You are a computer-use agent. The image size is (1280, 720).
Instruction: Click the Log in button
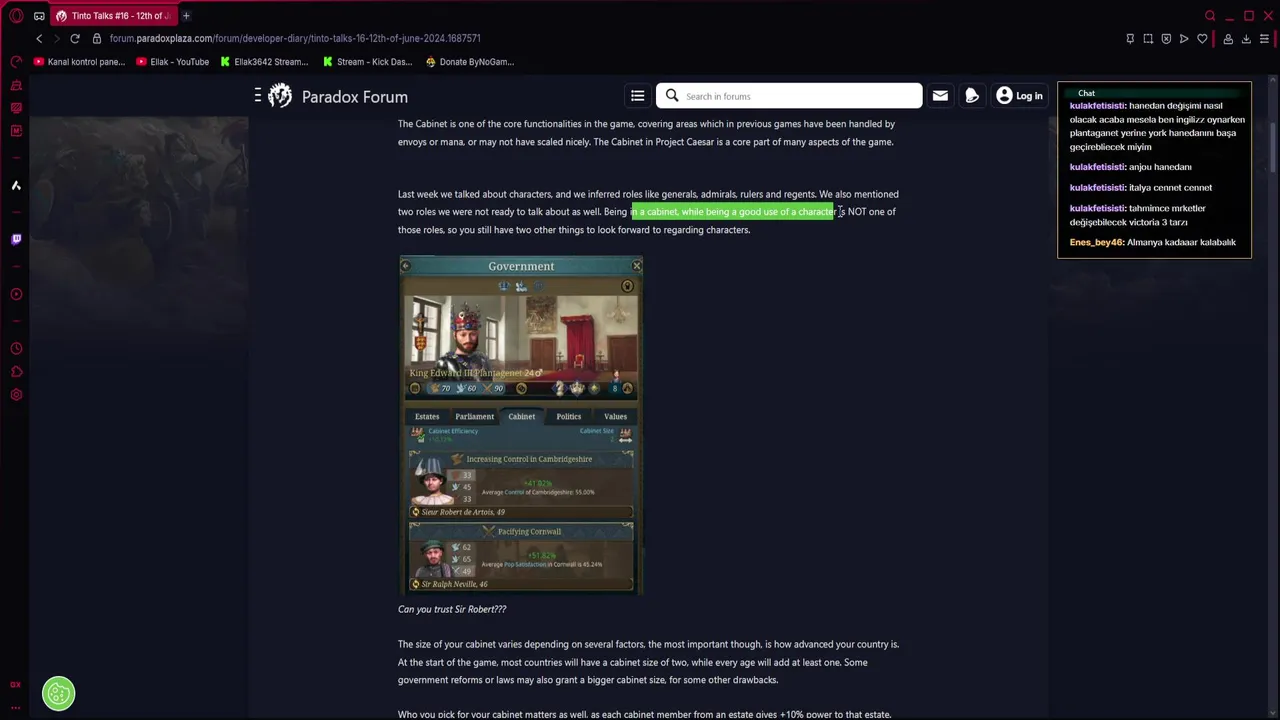pyautogui.click(x=1019, y=96)
